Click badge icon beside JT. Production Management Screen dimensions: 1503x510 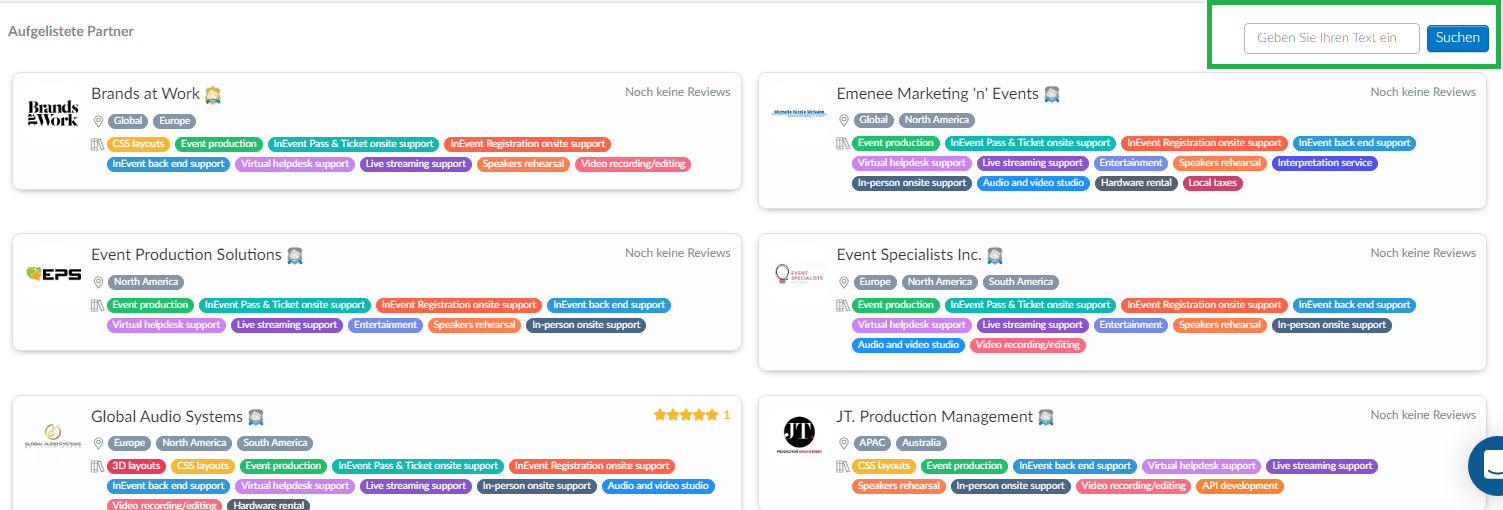pos(1046,417)
